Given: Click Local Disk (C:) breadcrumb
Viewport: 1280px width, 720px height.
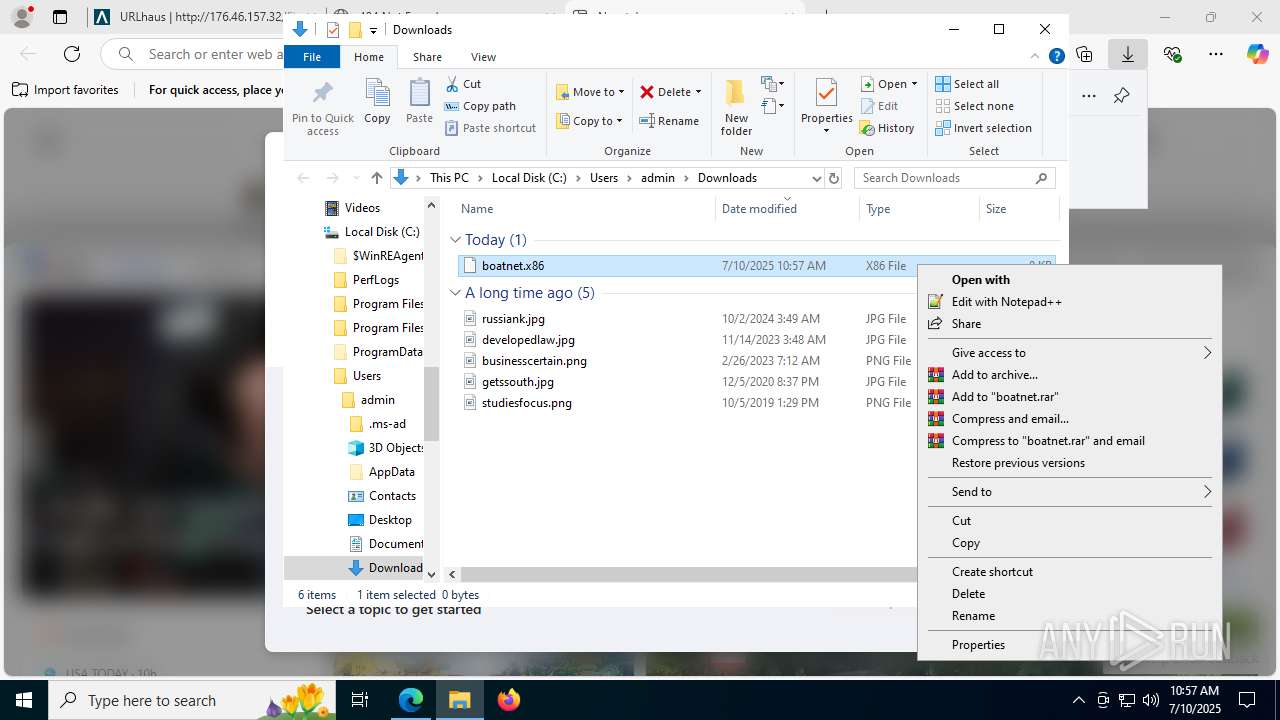Looking at the screenshot, I should [529, 178].
